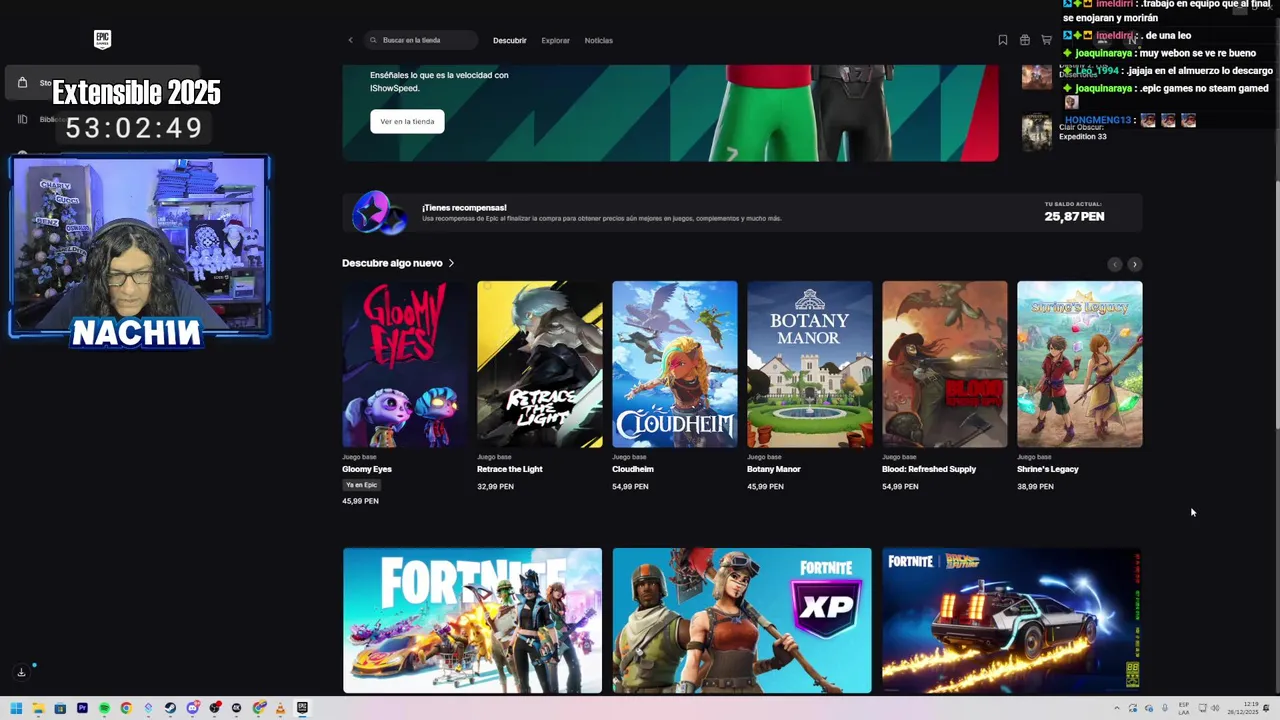Open Discord from the taskbar

pyautogui.click(x=192, y=708)
